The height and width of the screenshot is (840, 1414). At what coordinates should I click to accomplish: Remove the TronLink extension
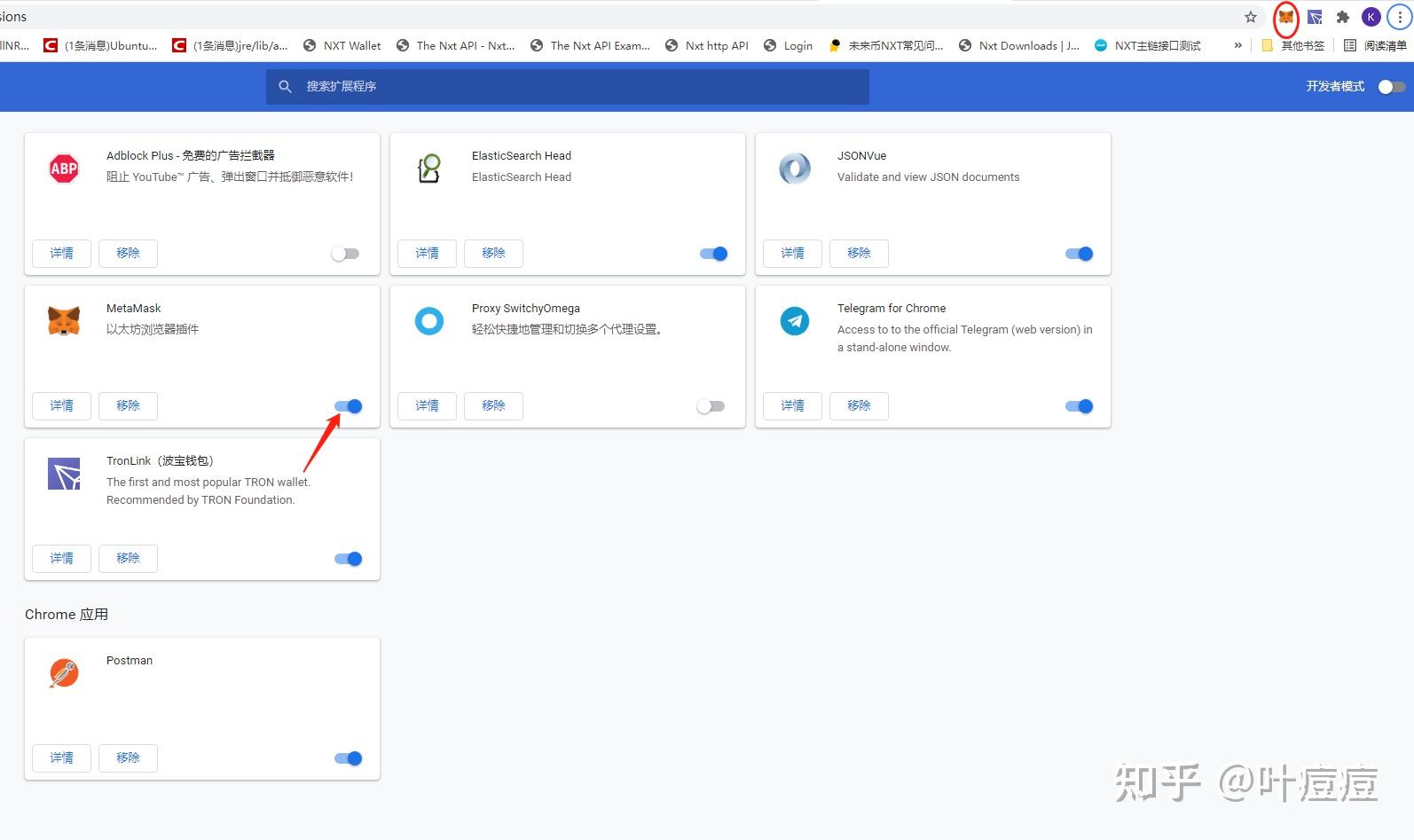128,559
